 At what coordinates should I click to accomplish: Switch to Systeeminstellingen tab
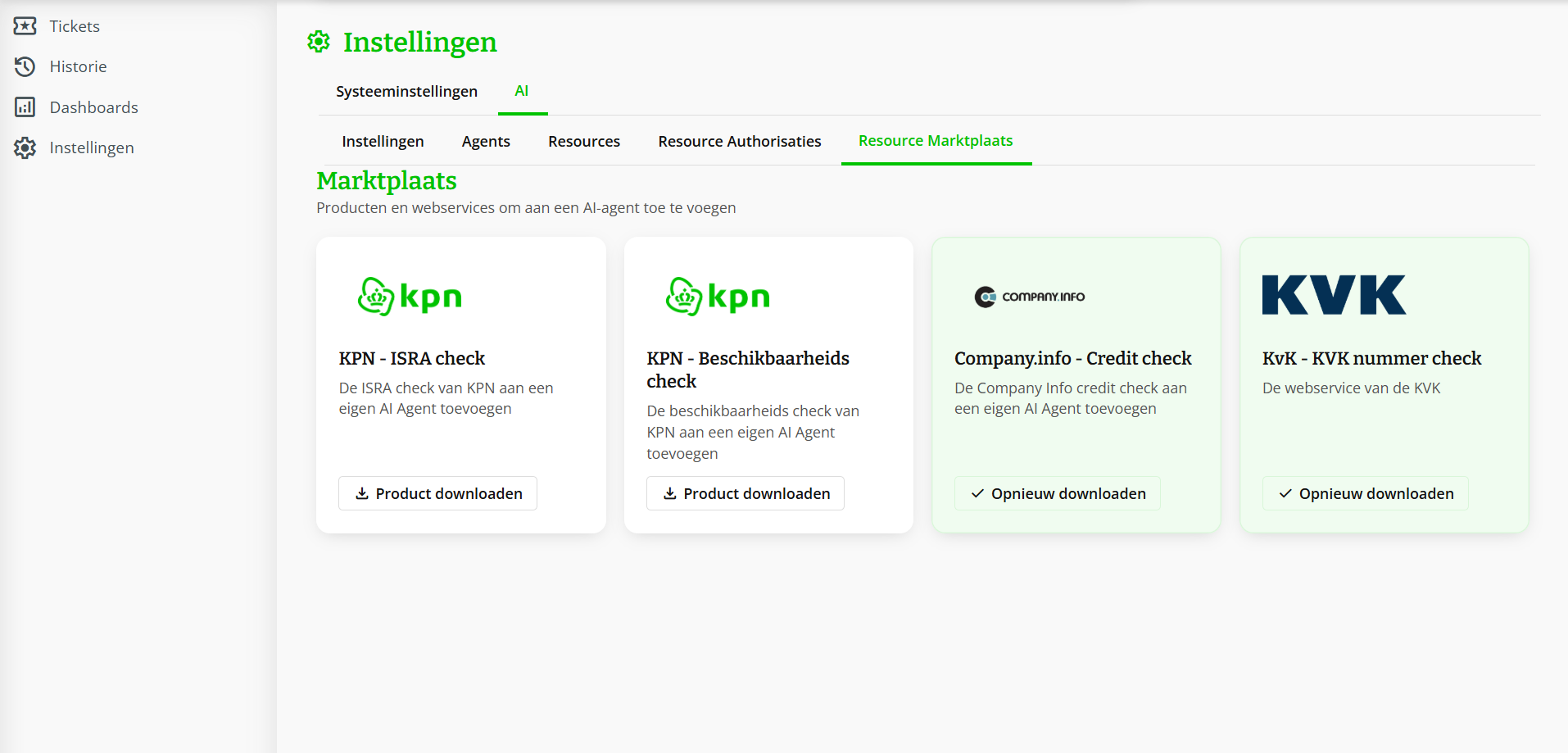(406, 91)
